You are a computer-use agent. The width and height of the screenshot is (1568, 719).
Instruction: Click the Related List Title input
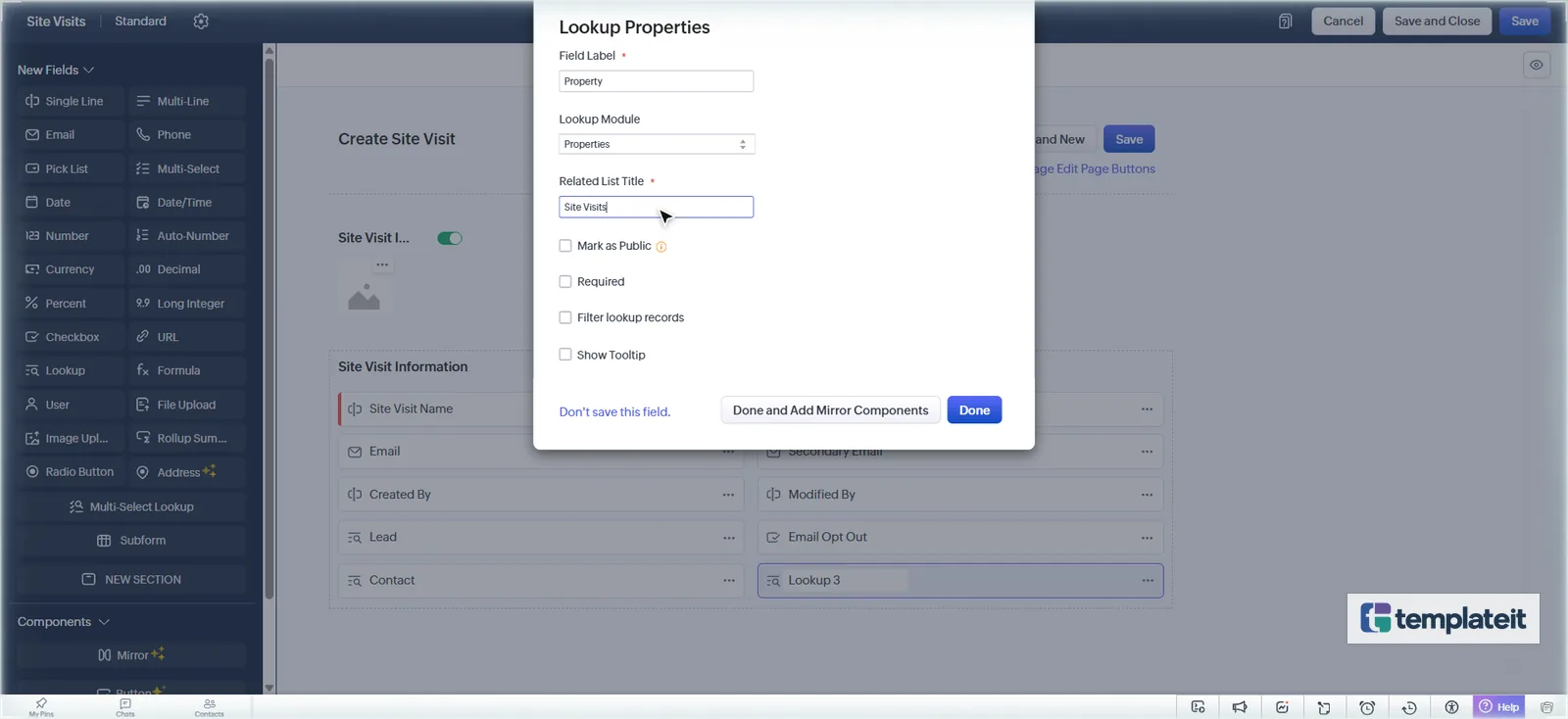point(657,207)
